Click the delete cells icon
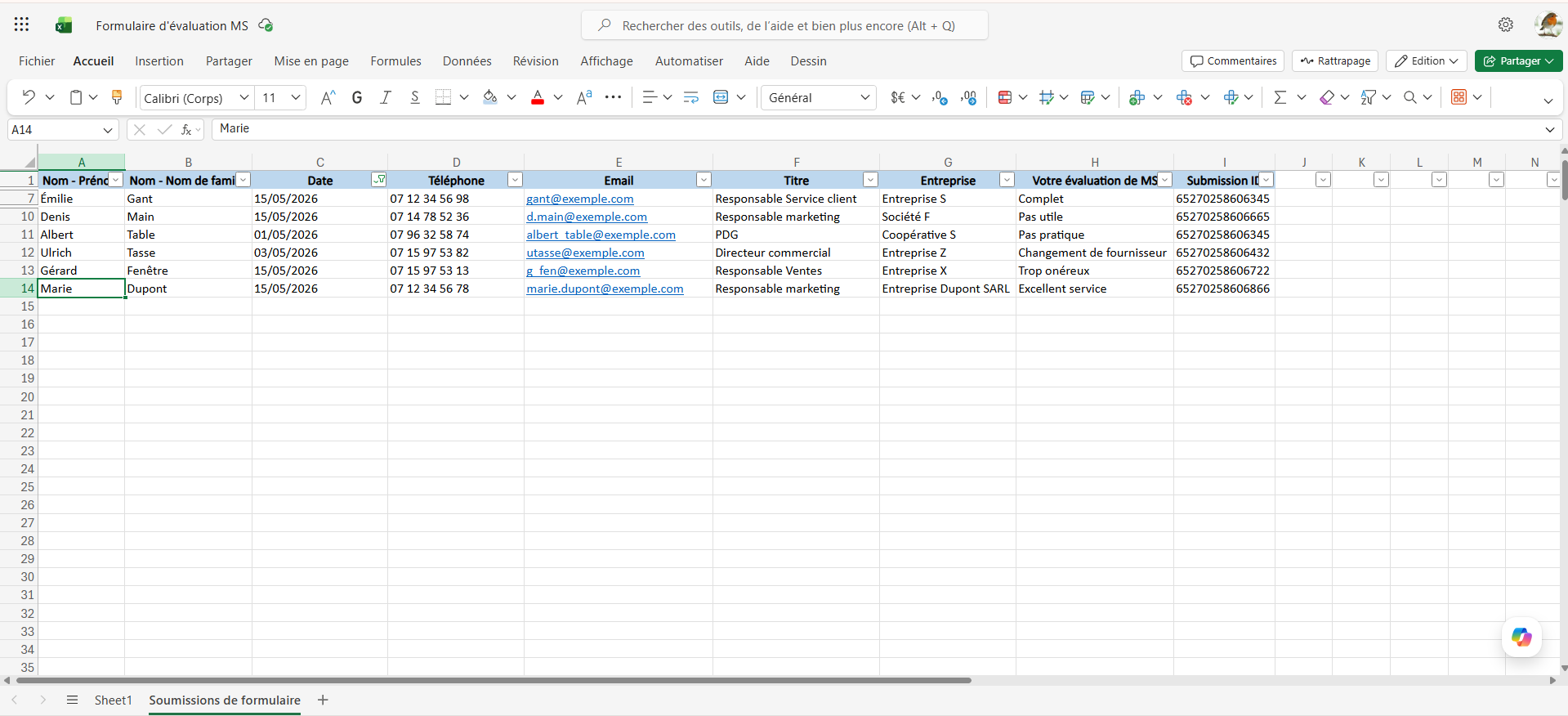Screen dimensions: 1568x716 (1184, 97)
